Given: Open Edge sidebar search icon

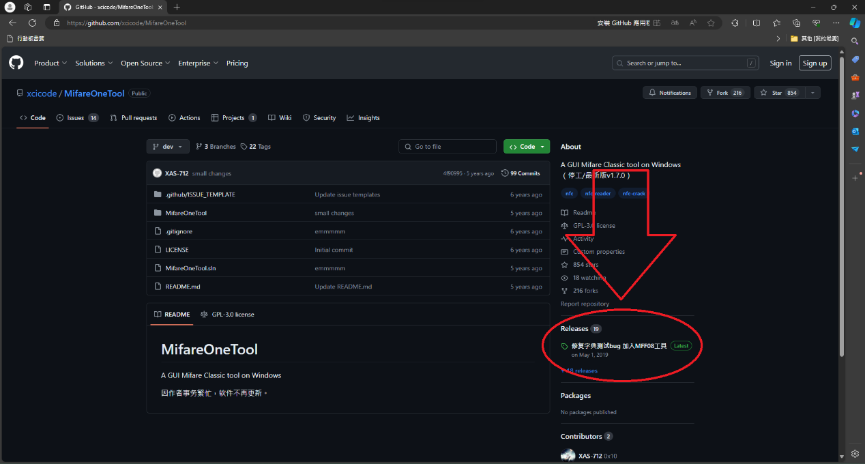Looking at the screenshot, I should click(x=855, y=41).
